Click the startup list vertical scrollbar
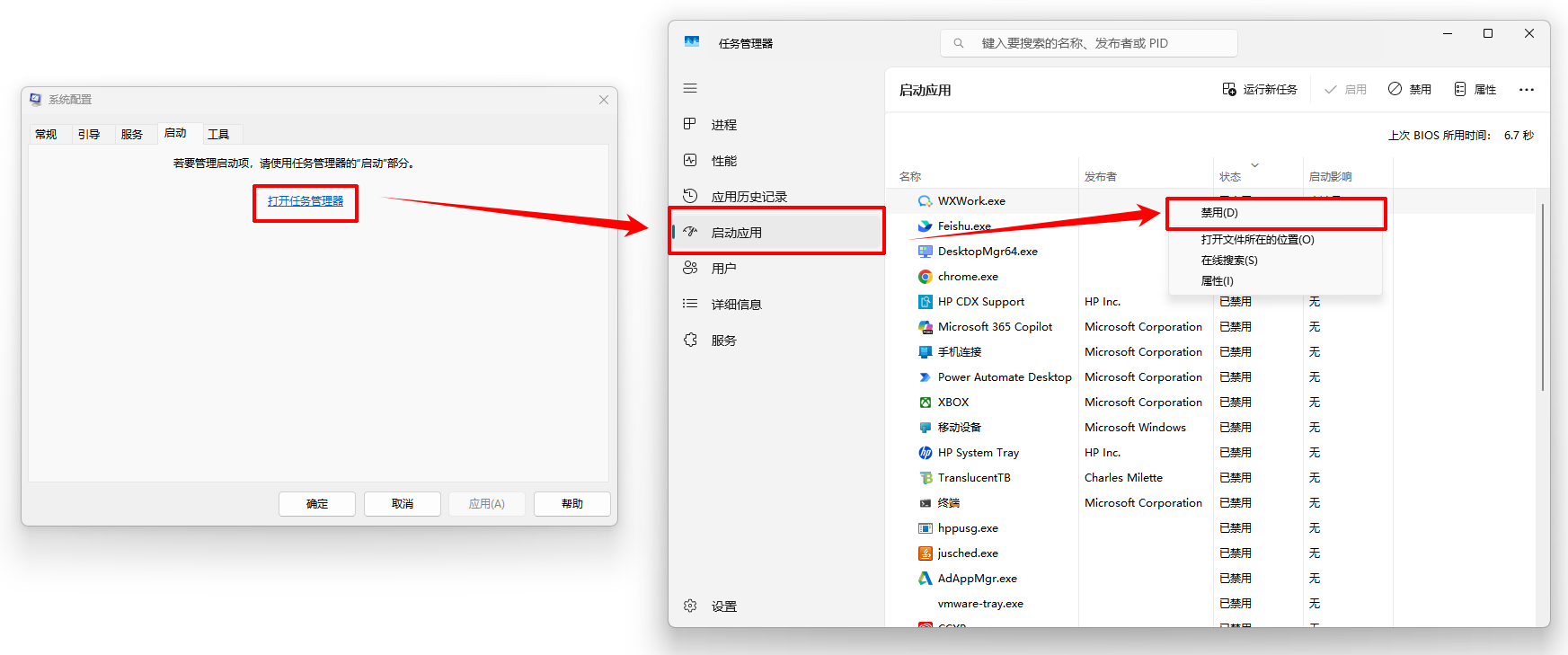The width and height of the screenshot is (1568, 655). [1543, 297]
